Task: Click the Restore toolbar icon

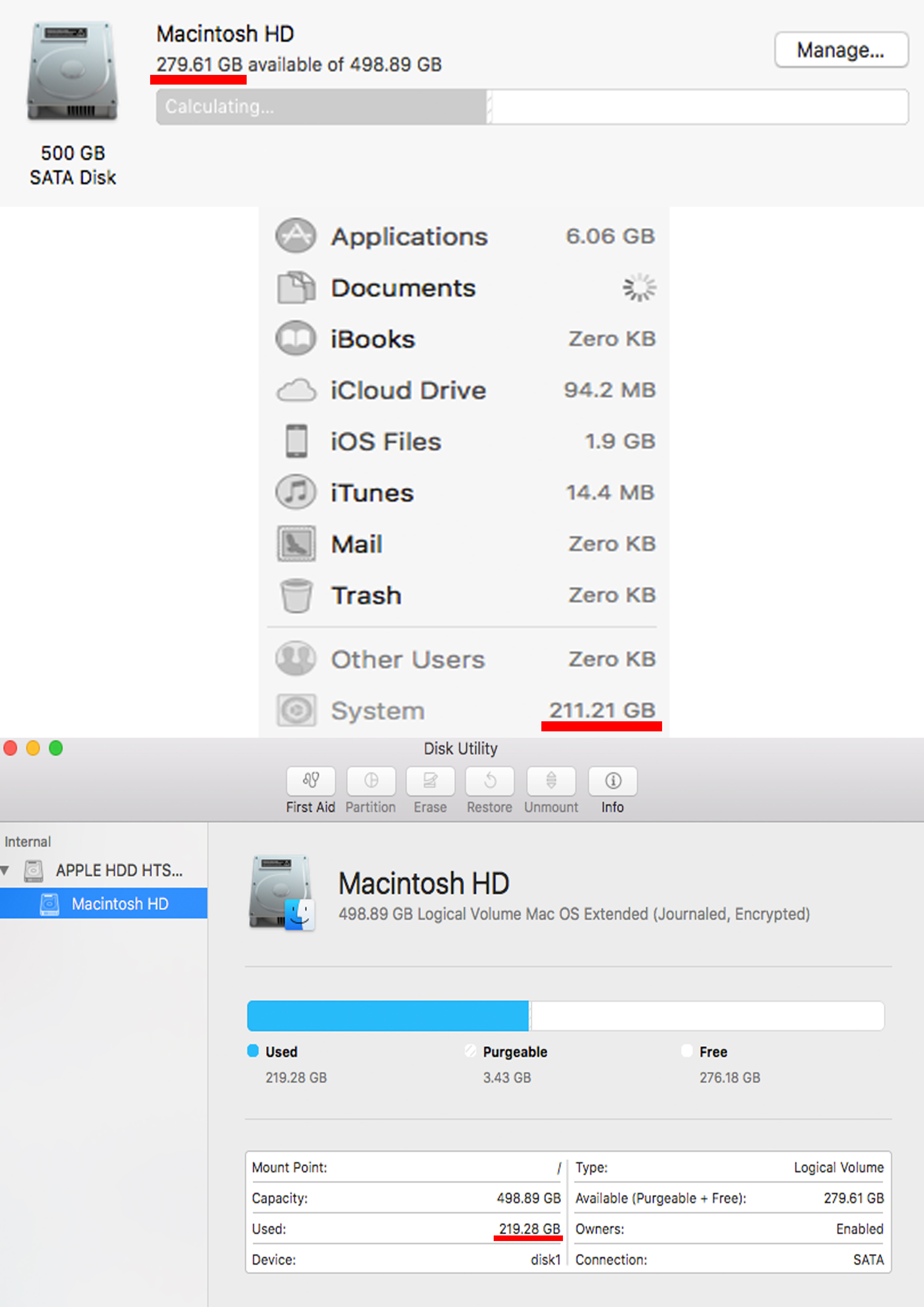Action: 489,781
